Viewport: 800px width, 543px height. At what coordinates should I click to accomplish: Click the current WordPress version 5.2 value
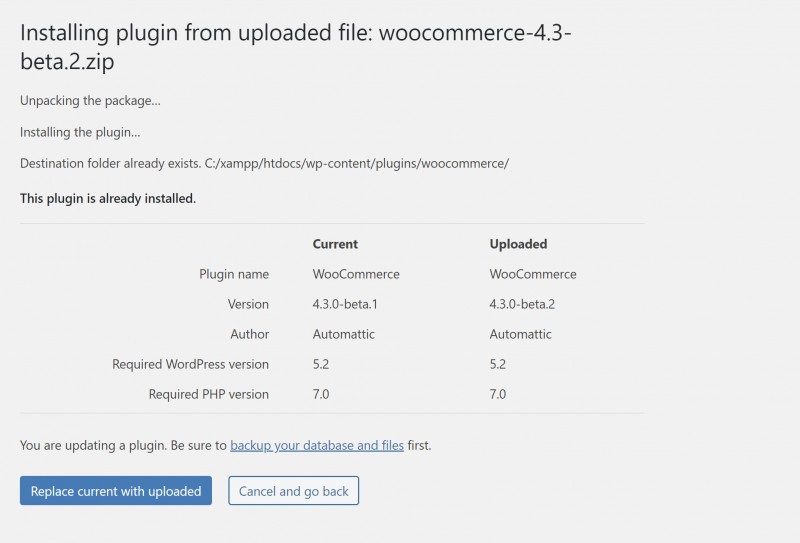pos(321,364)
